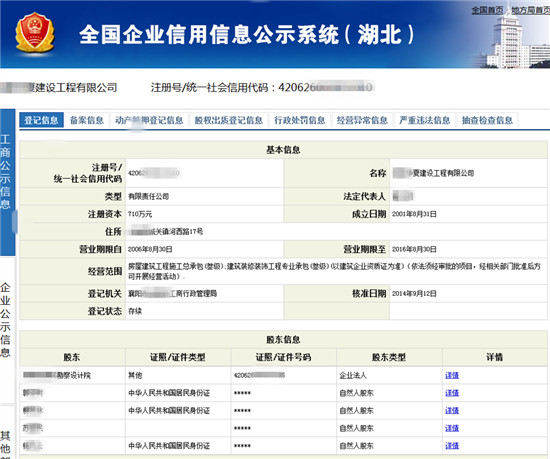550x459 pixels.
Task: Switch to 股权出质登记信息 tab
Action: tap(229, 120)
